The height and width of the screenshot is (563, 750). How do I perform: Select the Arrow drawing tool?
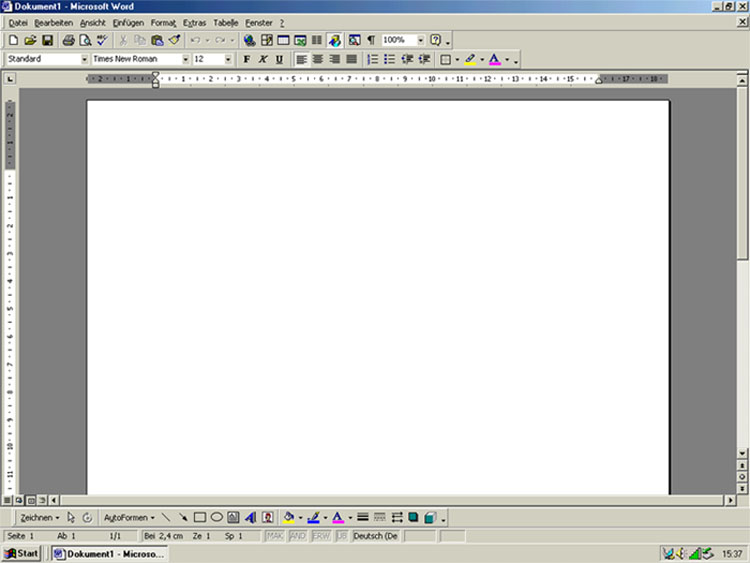[183, 518]
